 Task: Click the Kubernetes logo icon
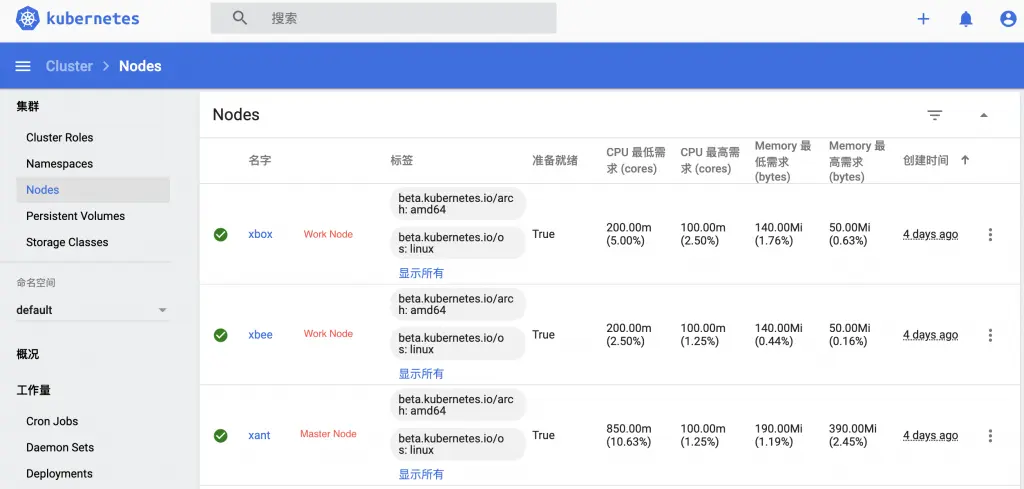click(27, 18)
